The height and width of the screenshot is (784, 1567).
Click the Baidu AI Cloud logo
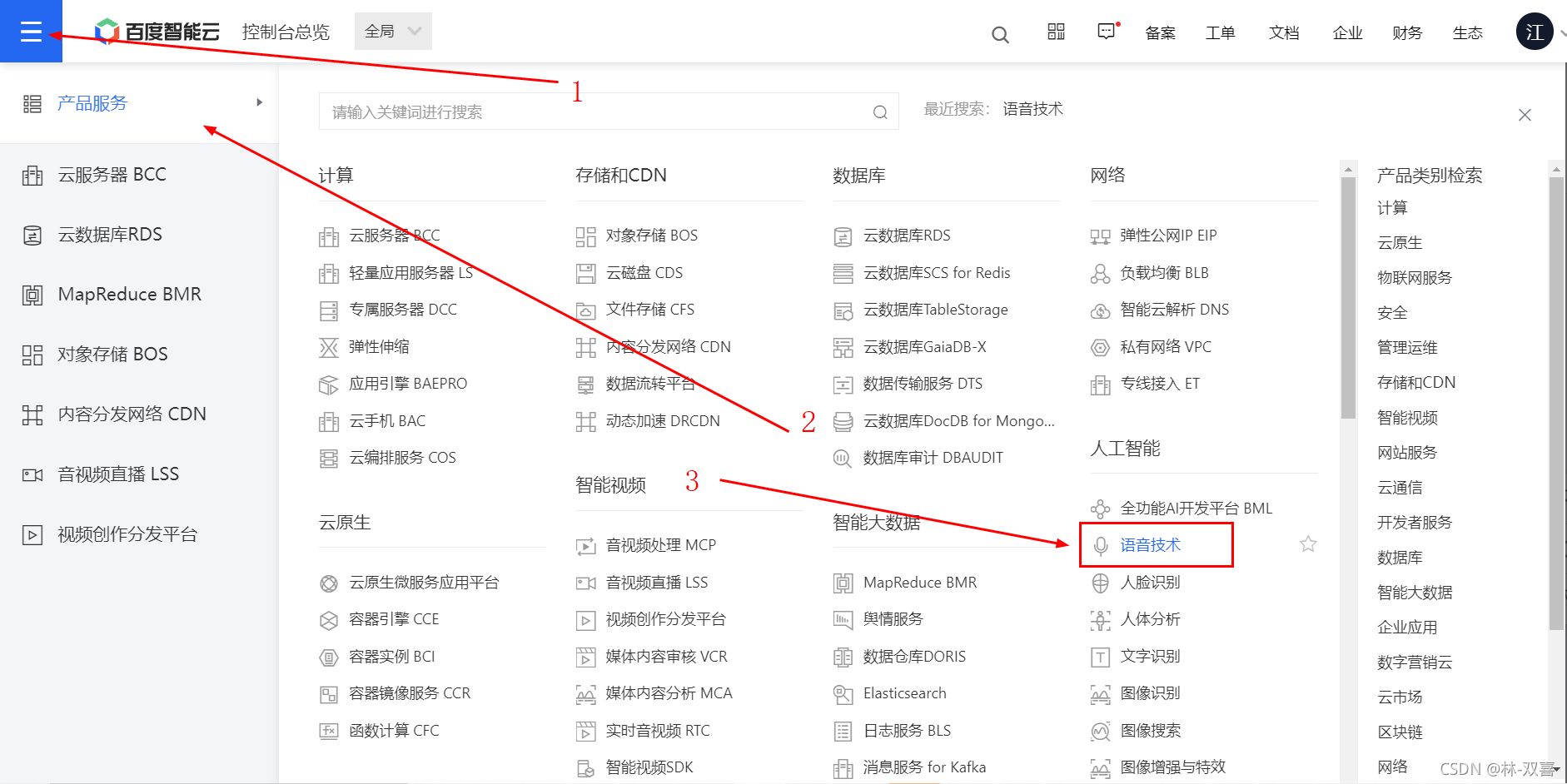tap(157, 32)
